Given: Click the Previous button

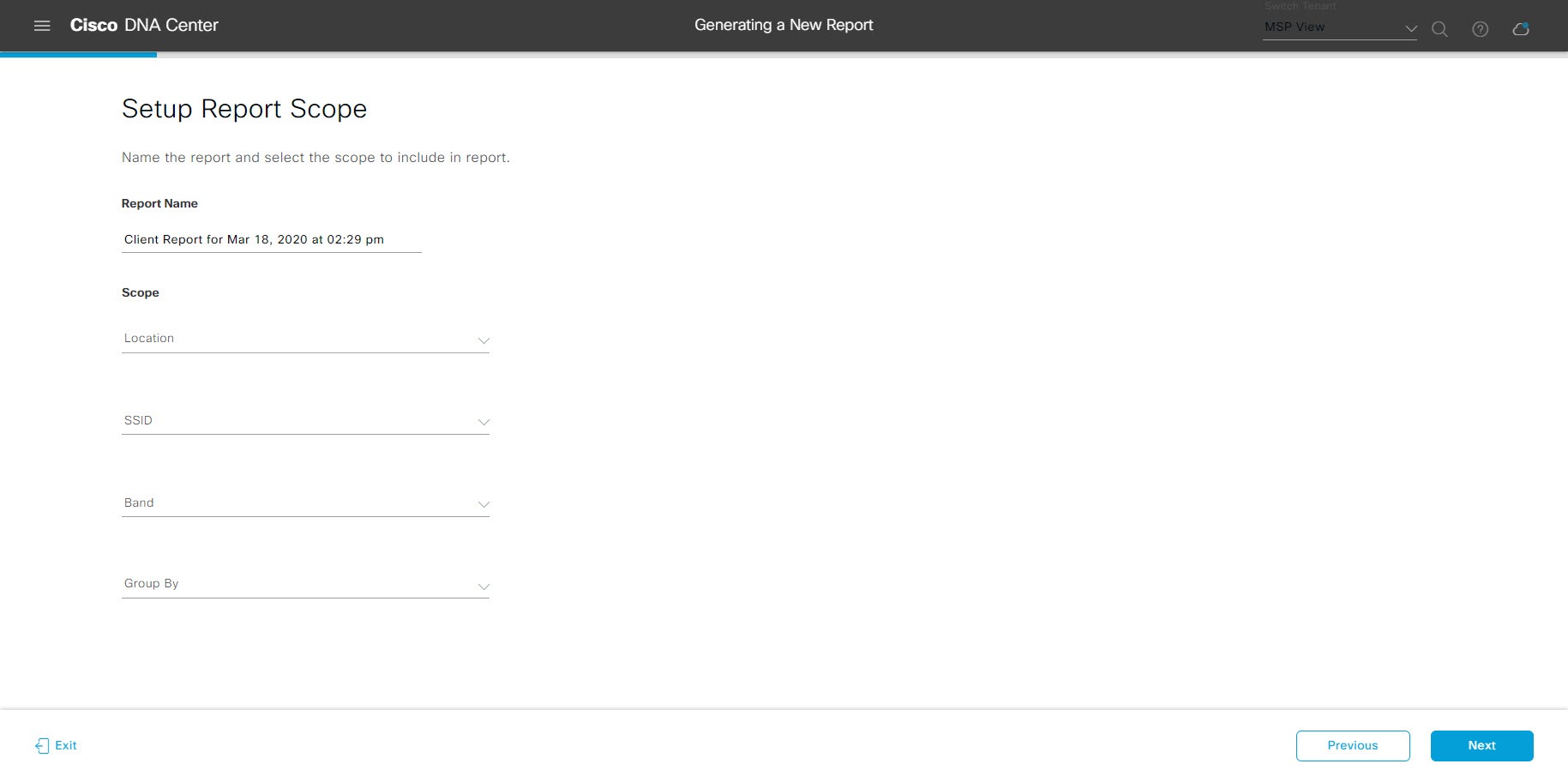Looking at the screenshot, I should coord(1353,746).
